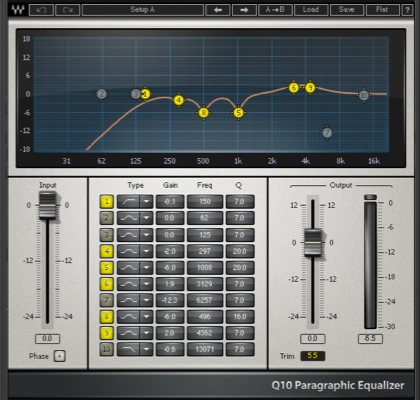The height and width of the screenshot is (400, 420).
Task: Disable band 4 with its yellow button
Action: 107,251
